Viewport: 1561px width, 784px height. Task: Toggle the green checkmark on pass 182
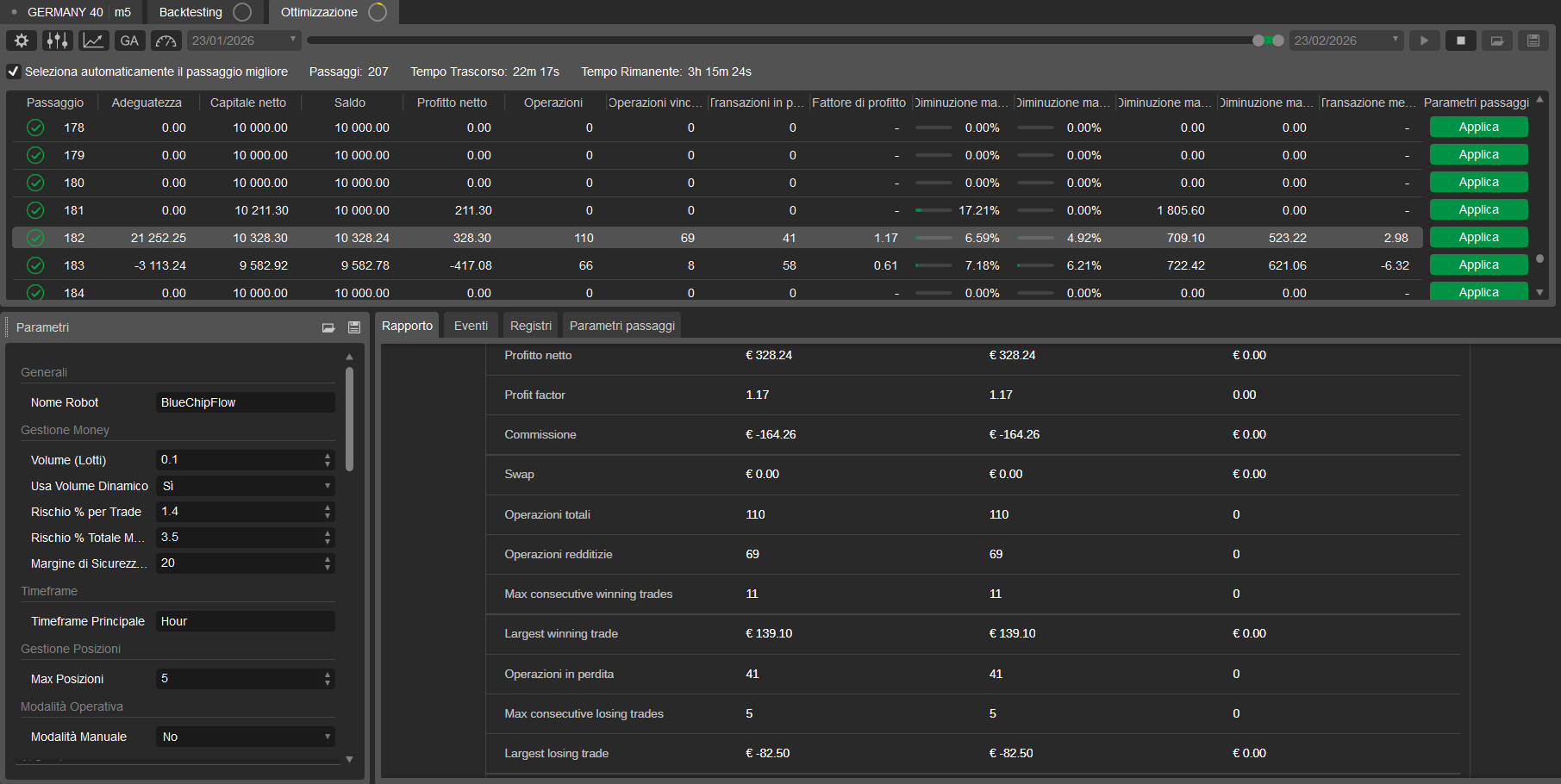(x=35, y=237)
